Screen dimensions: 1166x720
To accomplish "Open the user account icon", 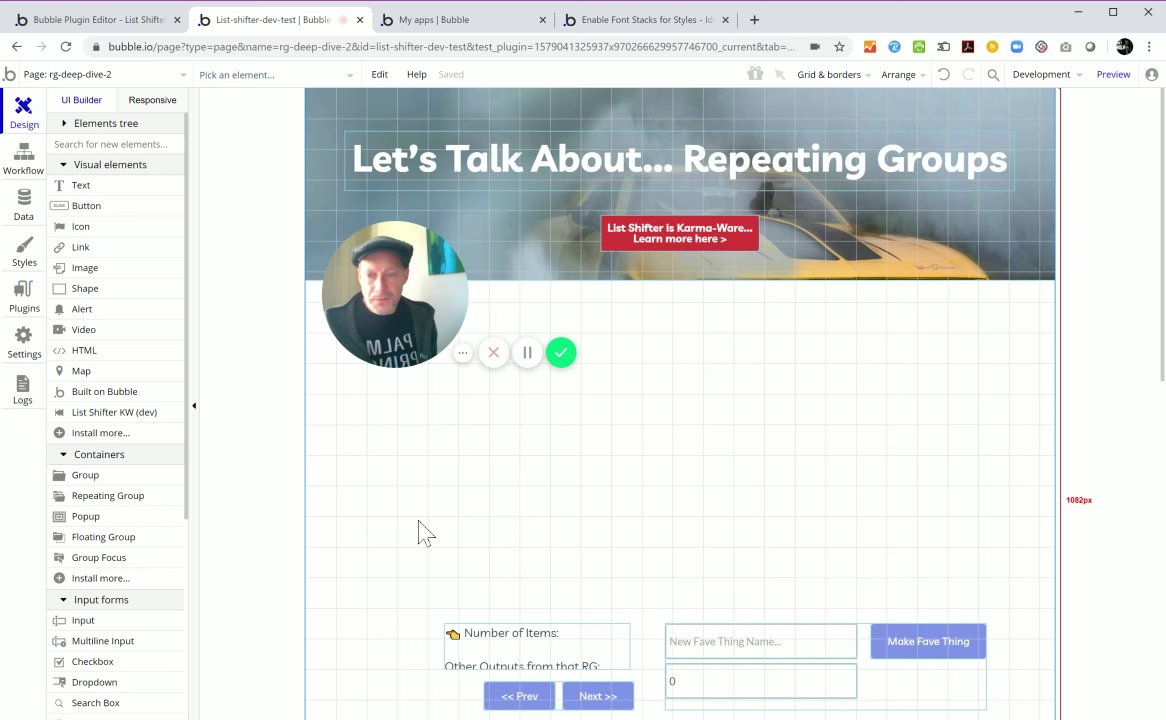I will pyautogui.click(x=1152, y=74).
